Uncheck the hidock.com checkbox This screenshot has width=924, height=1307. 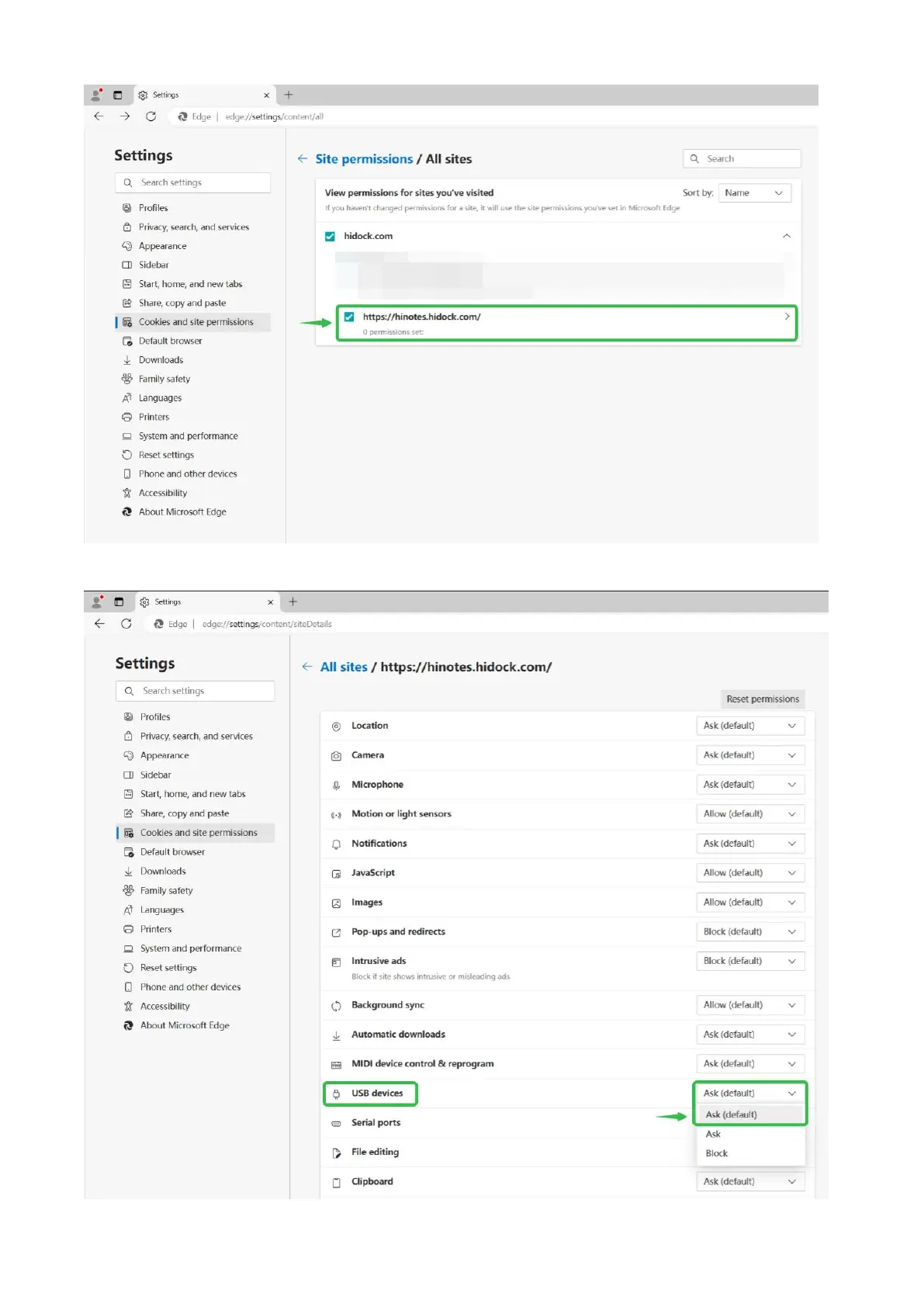[x=330, y=236]
